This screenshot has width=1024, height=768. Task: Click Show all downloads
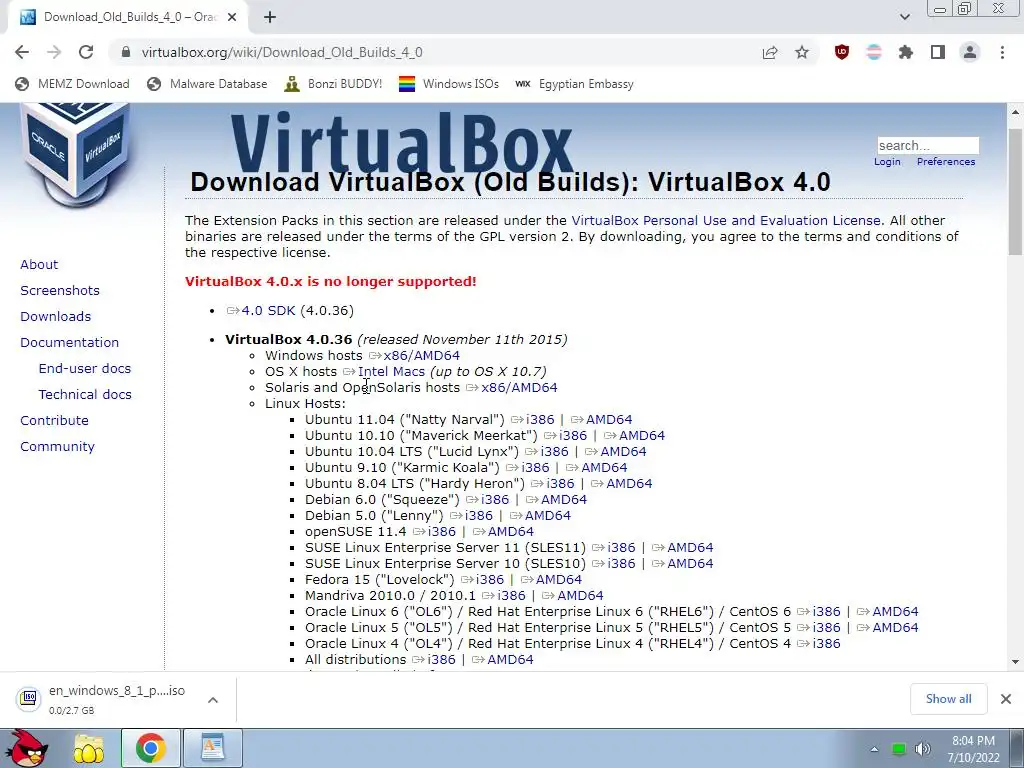tap(948, 699)
